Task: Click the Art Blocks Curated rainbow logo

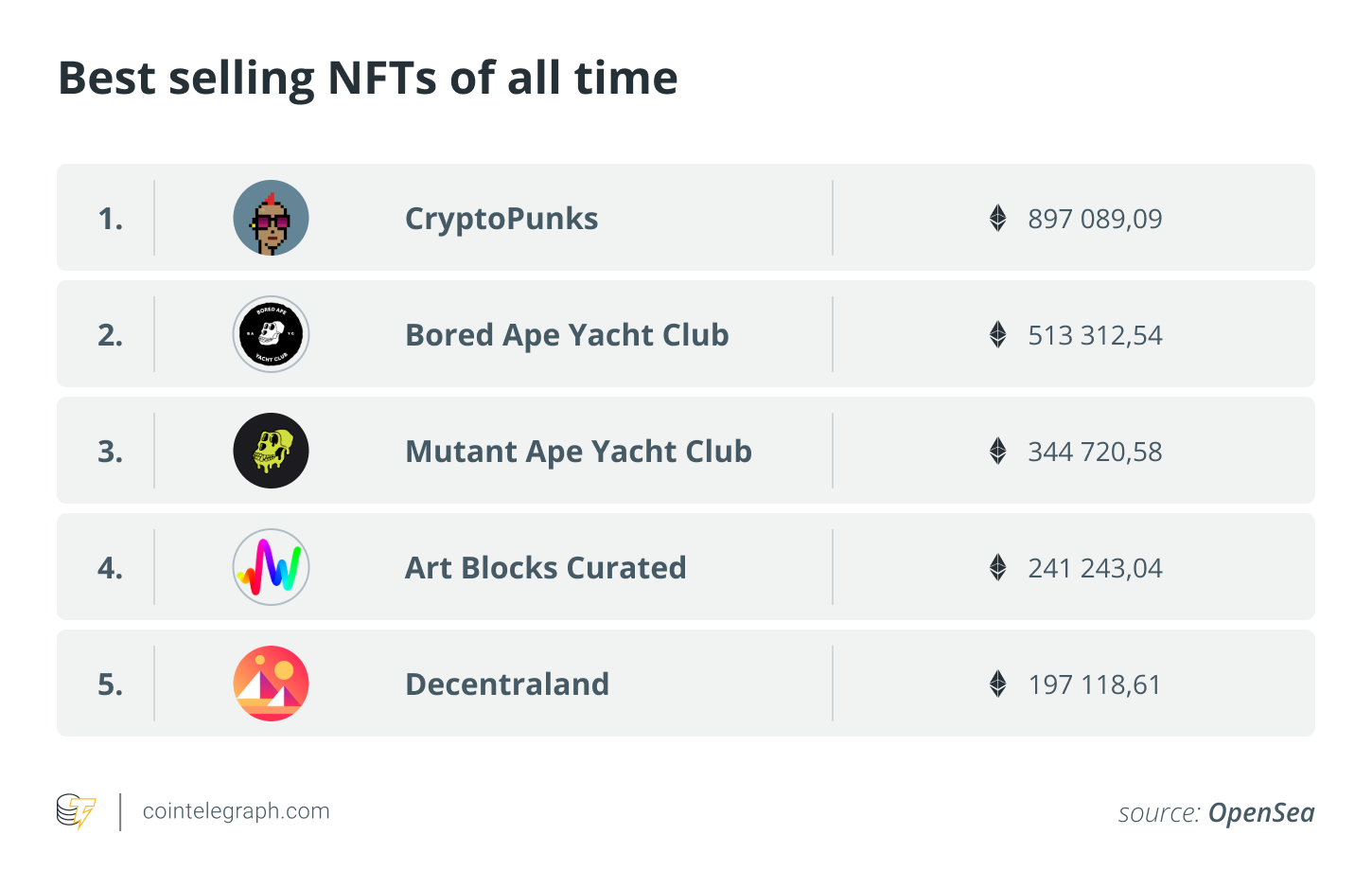Action: click(271, 567)
